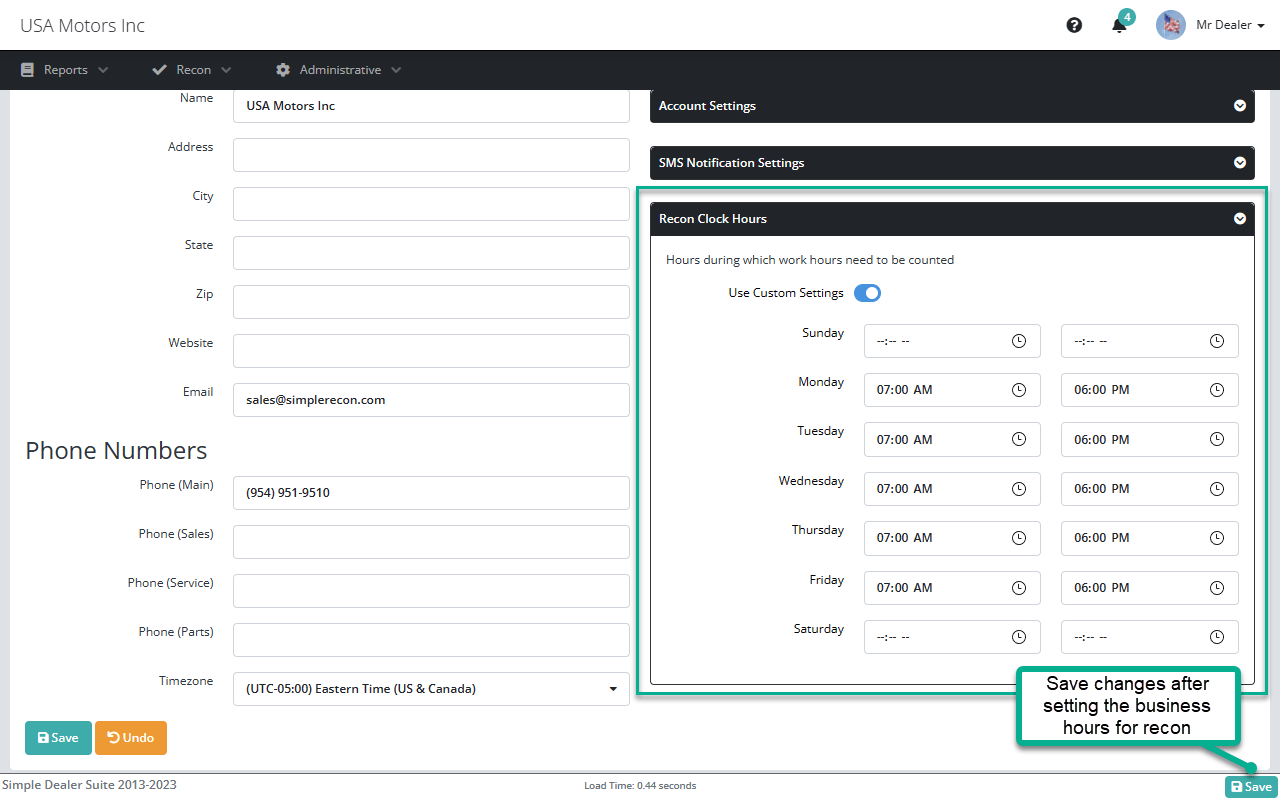The image size is (1280, 800).
Task: Click the Reports book icon
Action: click(x=27, y=69)
